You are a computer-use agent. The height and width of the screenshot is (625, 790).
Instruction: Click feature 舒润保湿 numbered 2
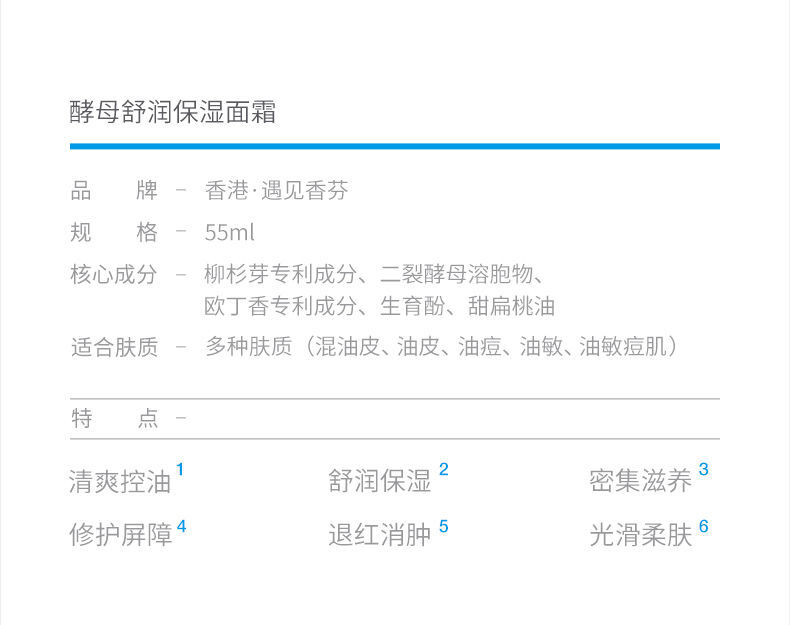tap(380, 481)
